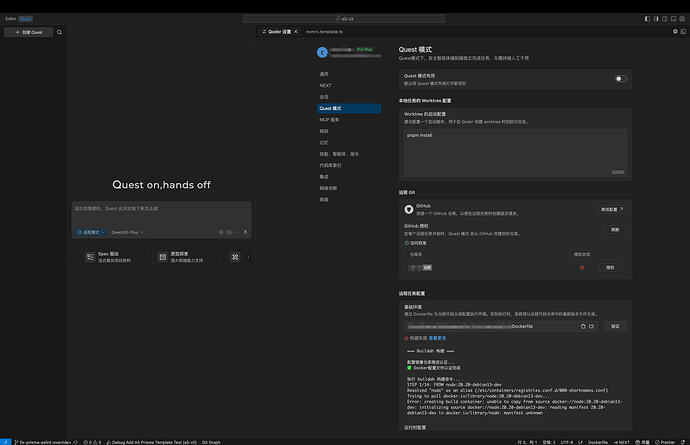This screenshot has height=445, width=690.
Task: Click the notifications bell in status bar
Action: click(x=683, y=442)
